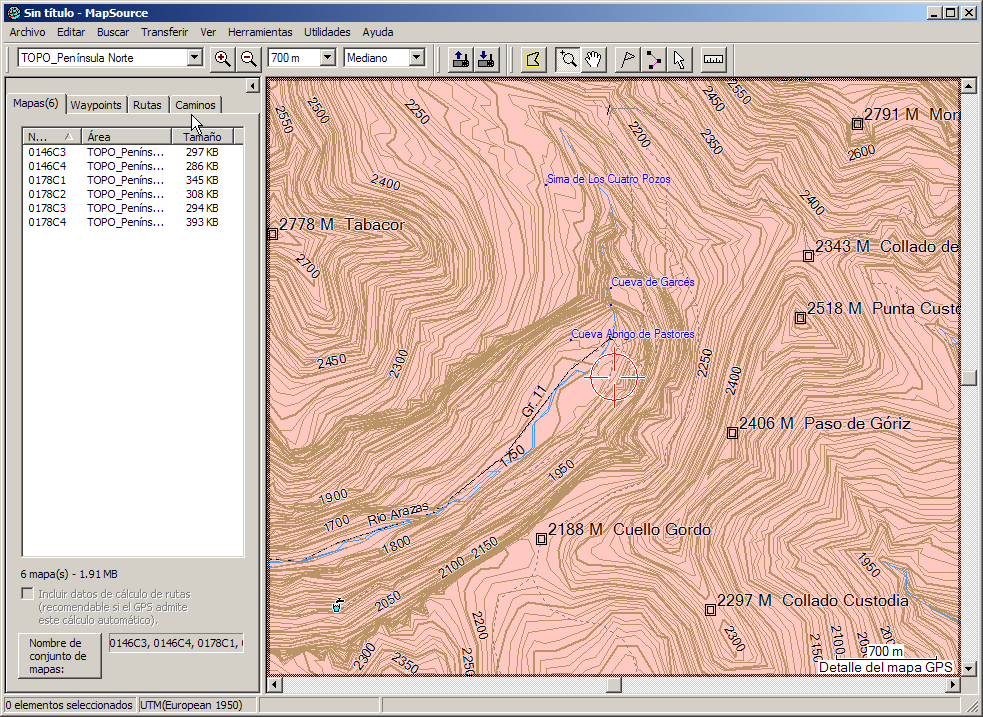Screen dimensions: 983x717
Task: Select map row 0178C1
Action: coord(133,180)
